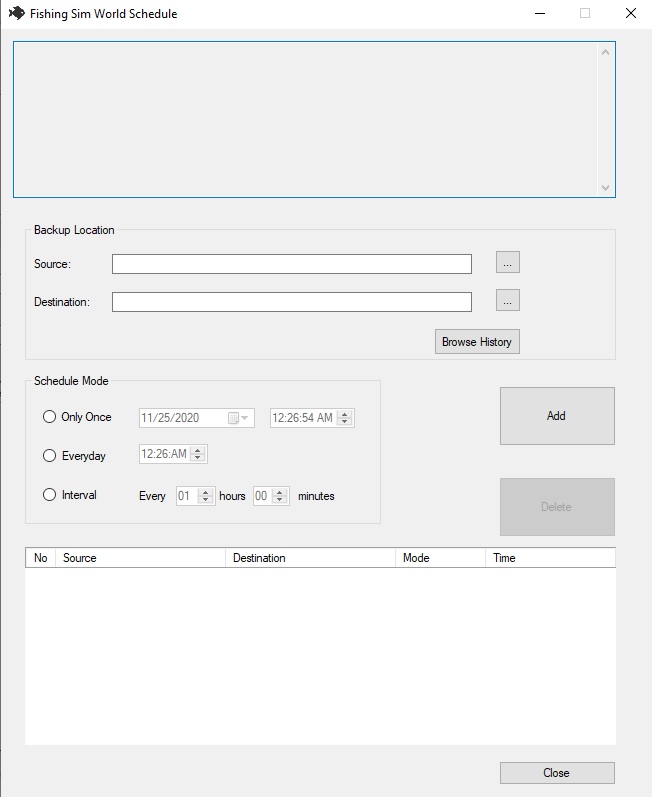Image resolution: width=652 pixels, height=797 pixels.
Task: Close the window using title bar X
Action: (631, 13)
